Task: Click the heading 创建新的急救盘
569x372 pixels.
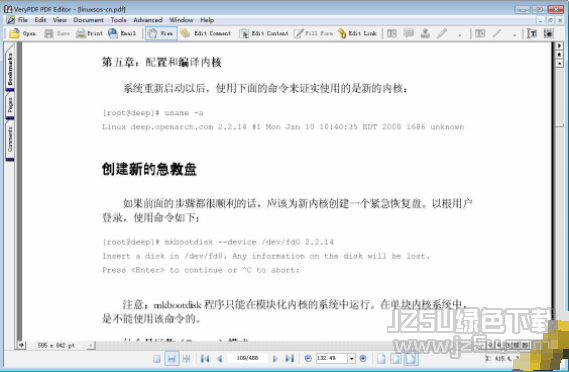Action: (x=149, y=169)
